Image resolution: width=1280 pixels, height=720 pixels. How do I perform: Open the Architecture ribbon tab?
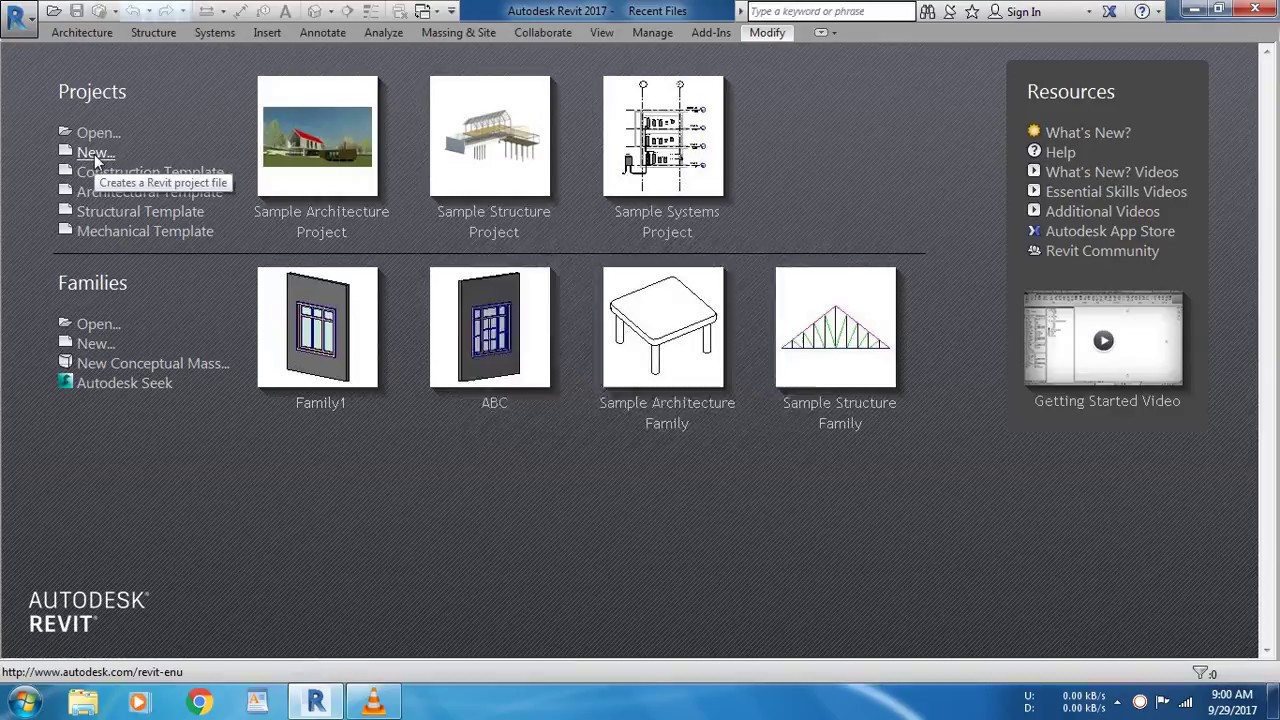[x=82, y=32]
